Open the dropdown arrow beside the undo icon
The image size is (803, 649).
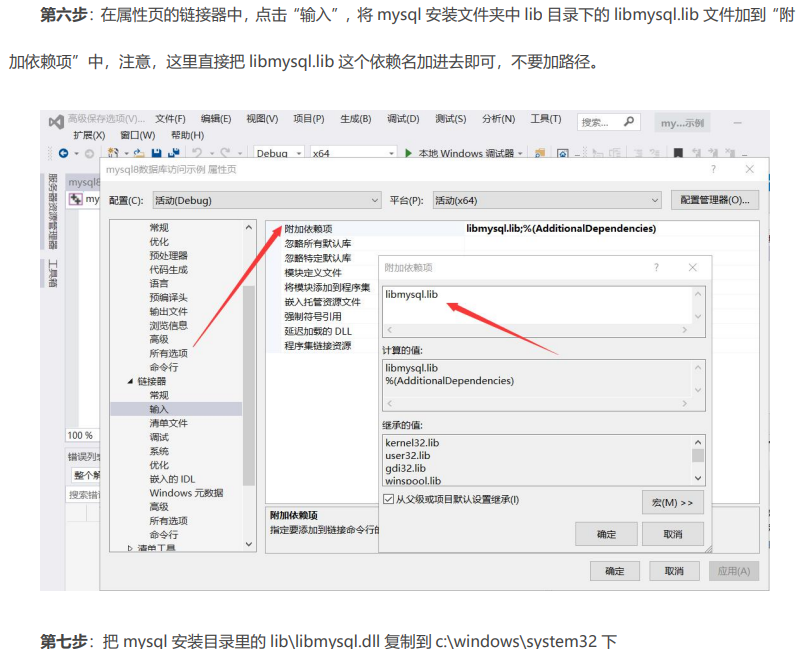coord(210,153)
